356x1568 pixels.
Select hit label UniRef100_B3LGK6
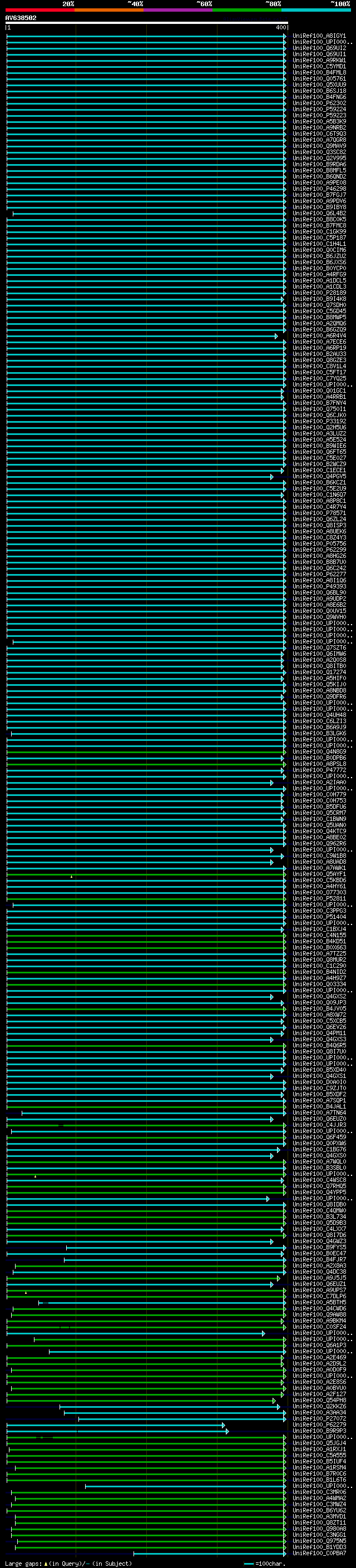click(x=319, y=734)
